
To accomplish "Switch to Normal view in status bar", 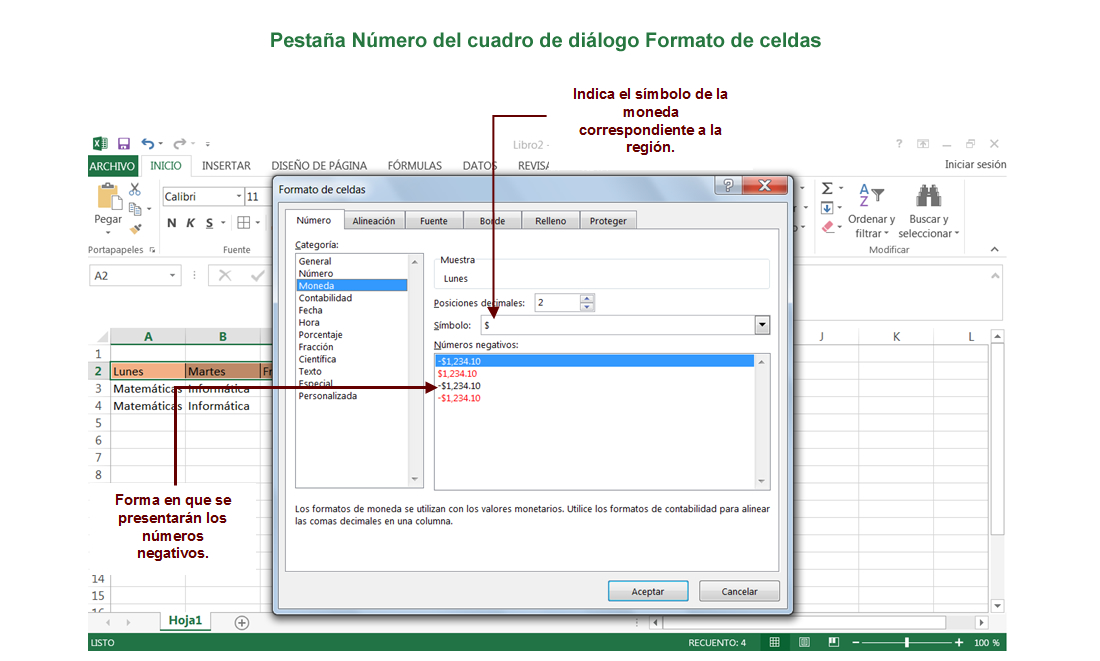I will coord(774,642).
